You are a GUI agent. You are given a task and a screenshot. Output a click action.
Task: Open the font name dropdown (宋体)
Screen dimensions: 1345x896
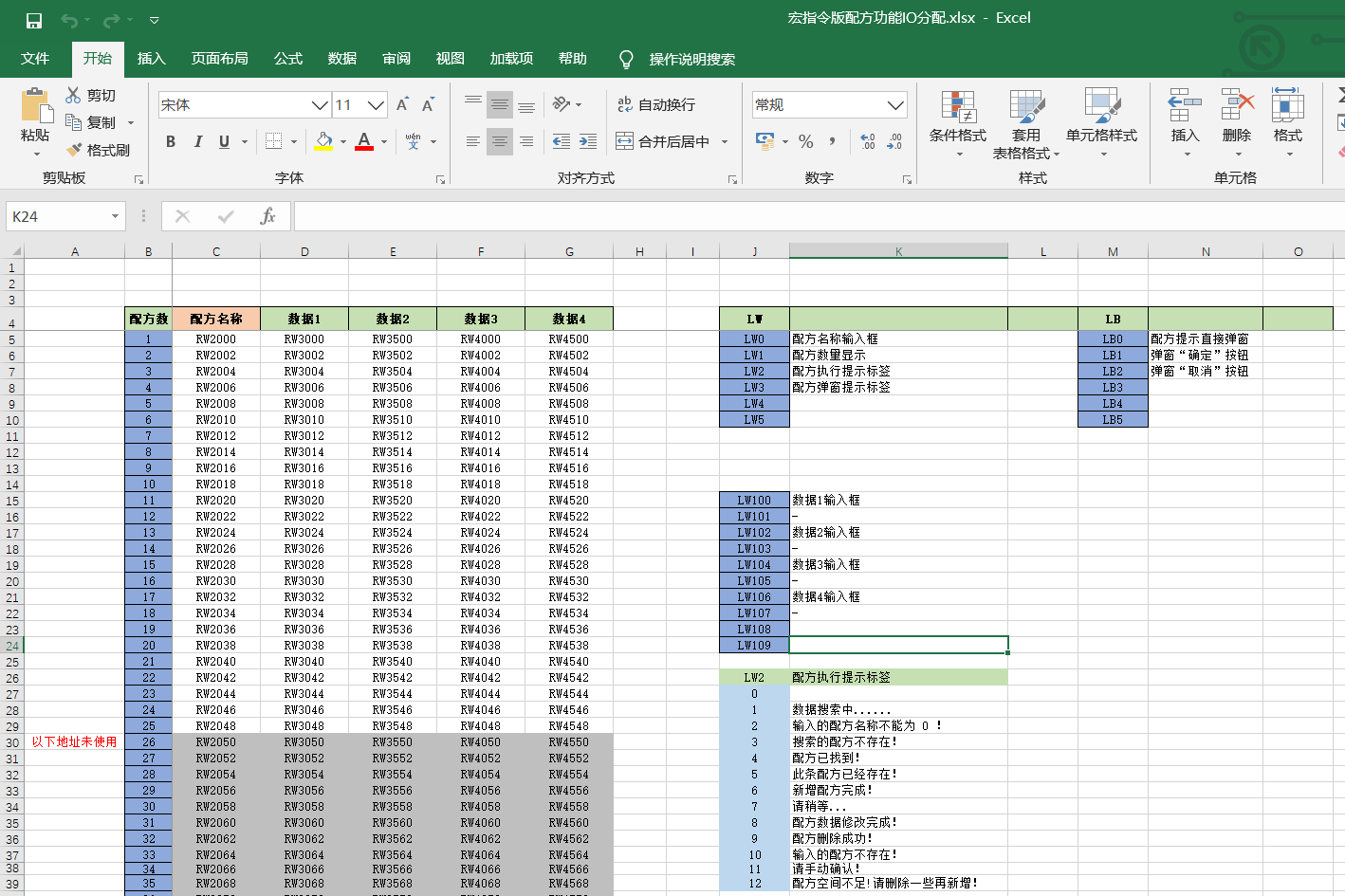(x=320, y=104)
